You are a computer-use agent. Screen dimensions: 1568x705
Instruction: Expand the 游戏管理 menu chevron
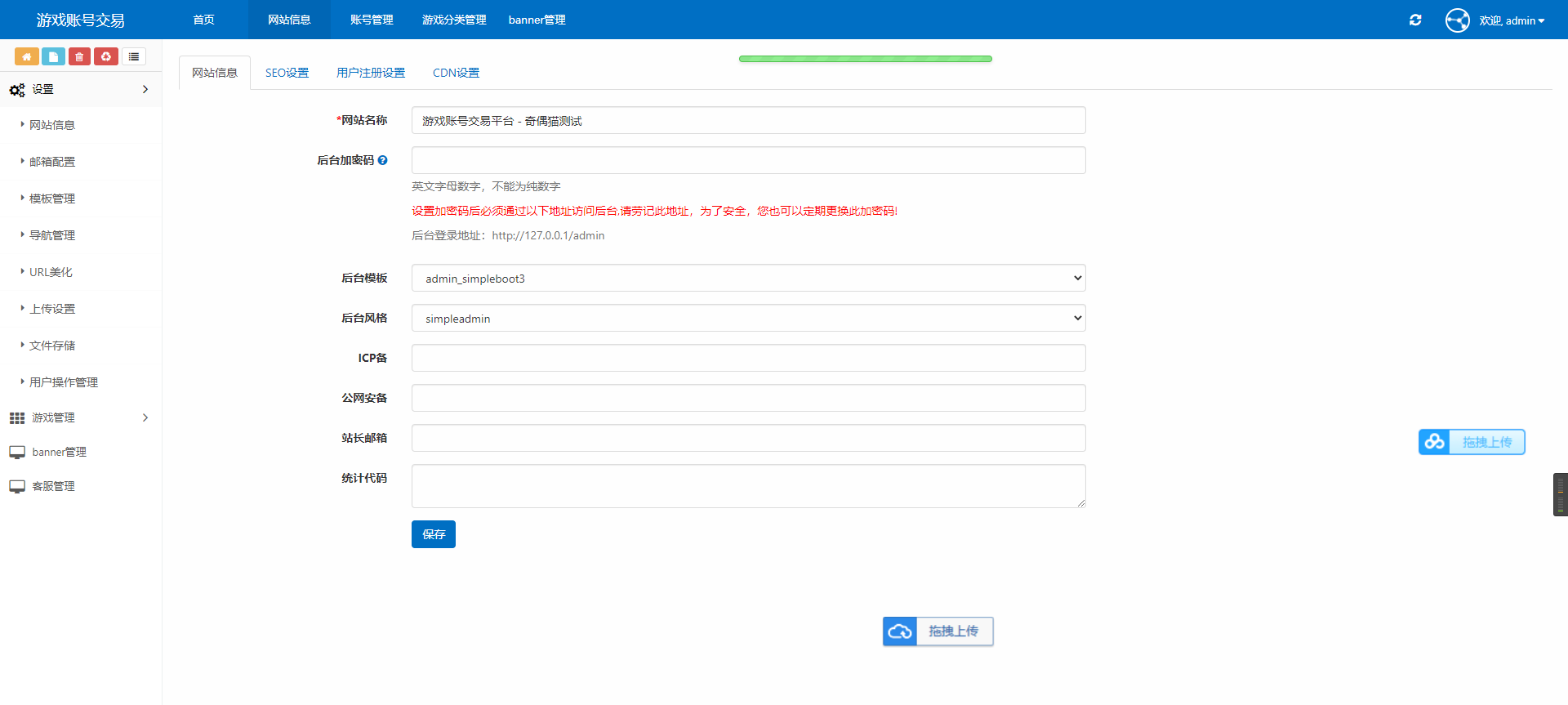coord(145,417)
